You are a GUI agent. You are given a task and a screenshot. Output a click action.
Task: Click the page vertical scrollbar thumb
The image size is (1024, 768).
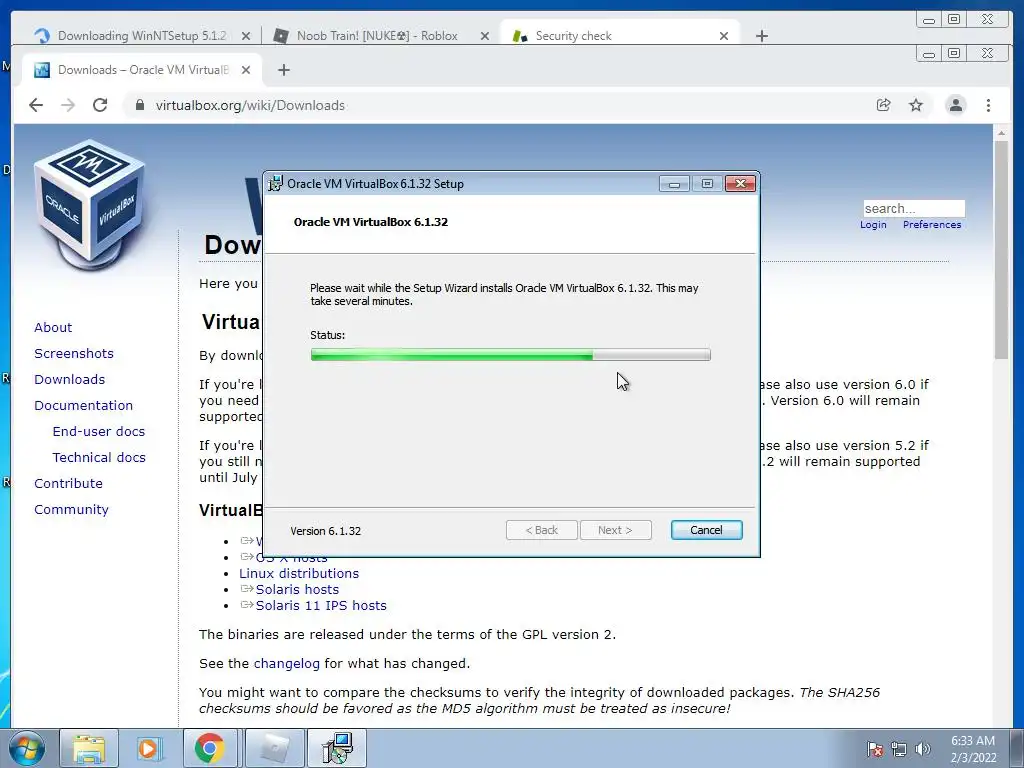click(1001, 249)
